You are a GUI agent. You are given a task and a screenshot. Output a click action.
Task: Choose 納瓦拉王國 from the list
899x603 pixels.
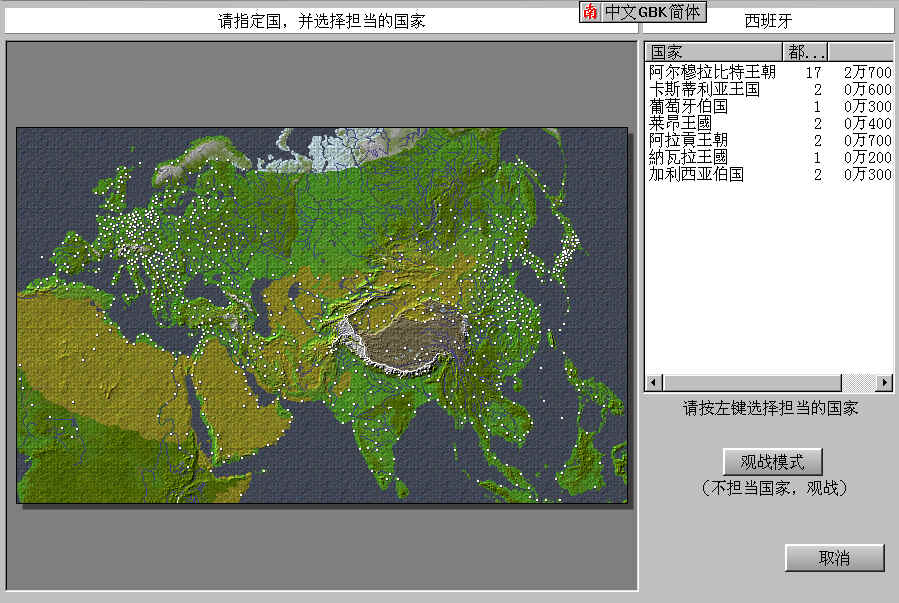[x=688, y=157]
